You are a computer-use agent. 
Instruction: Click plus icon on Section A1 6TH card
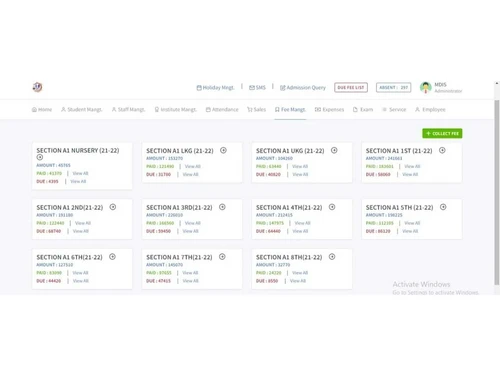coord(112,257)
